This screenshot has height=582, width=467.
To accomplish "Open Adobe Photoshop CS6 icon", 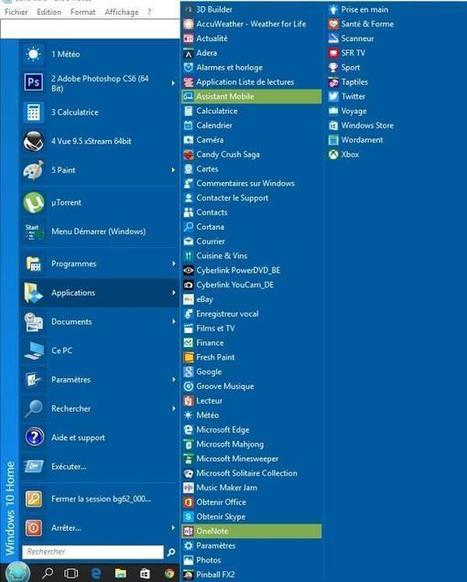I will pos(33,82).
